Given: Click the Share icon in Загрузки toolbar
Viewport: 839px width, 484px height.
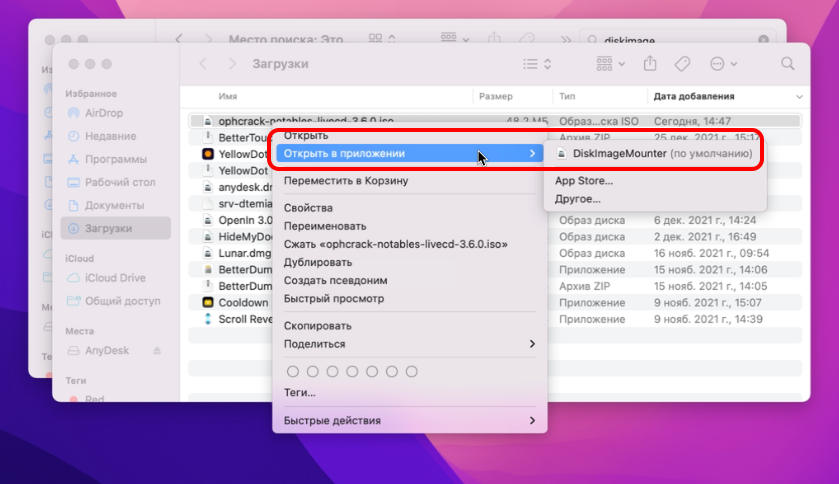Looking at the screenshot, I should [x=650, y=63].
